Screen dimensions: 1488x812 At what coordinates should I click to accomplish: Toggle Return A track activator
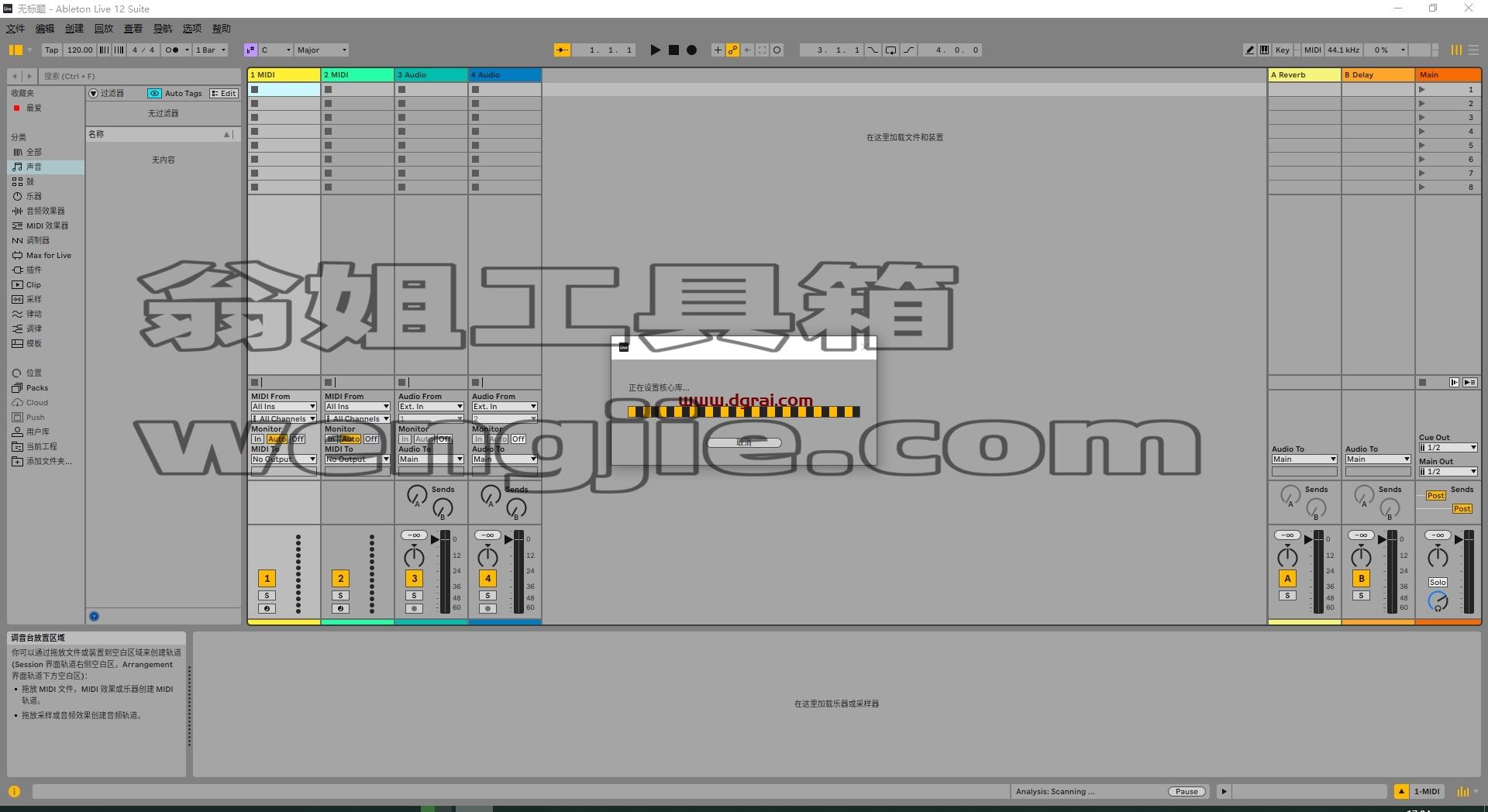(1287, 578)
